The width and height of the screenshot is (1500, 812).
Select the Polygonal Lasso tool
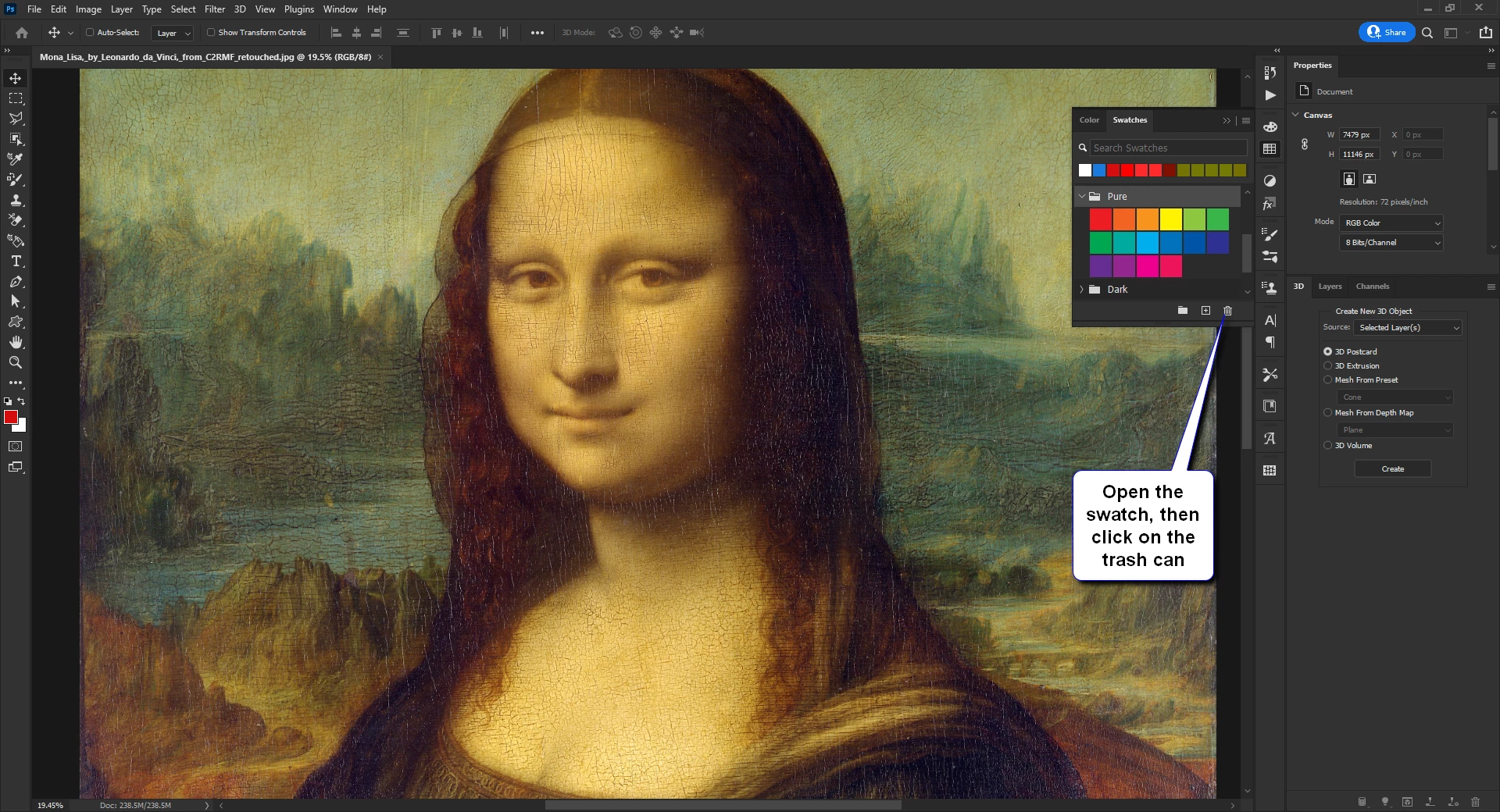tap(16, 119)
